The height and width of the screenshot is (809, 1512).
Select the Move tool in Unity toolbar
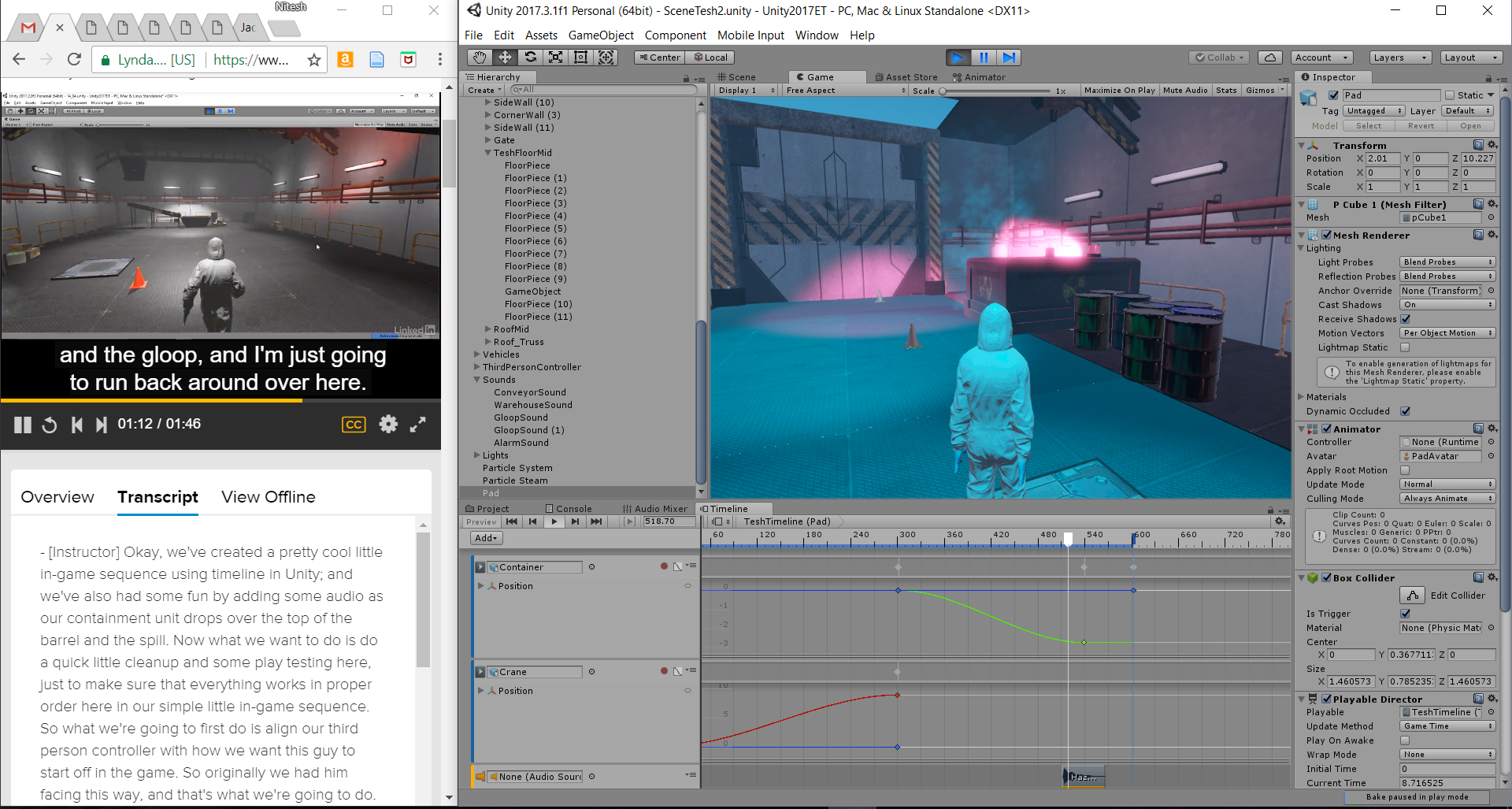(x=505, y=58)
